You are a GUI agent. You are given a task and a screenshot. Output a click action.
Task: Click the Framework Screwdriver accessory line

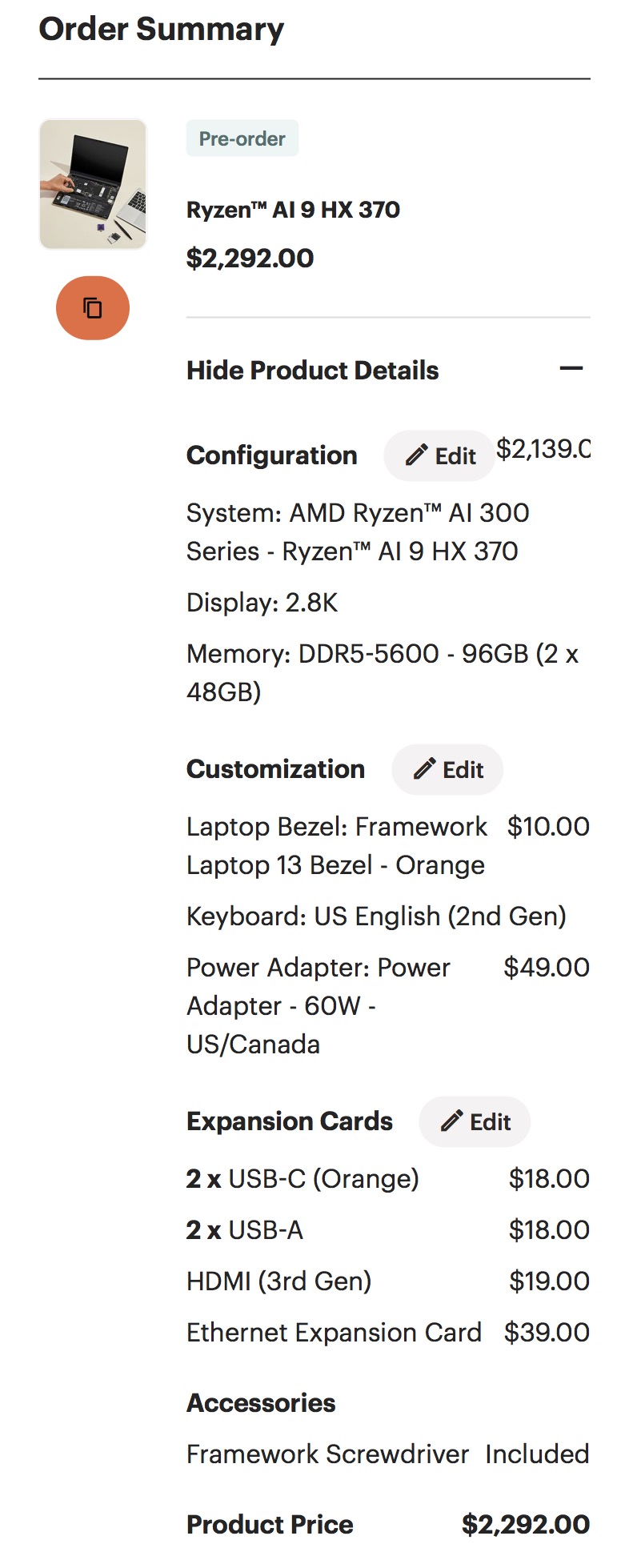pos(327,1454)
